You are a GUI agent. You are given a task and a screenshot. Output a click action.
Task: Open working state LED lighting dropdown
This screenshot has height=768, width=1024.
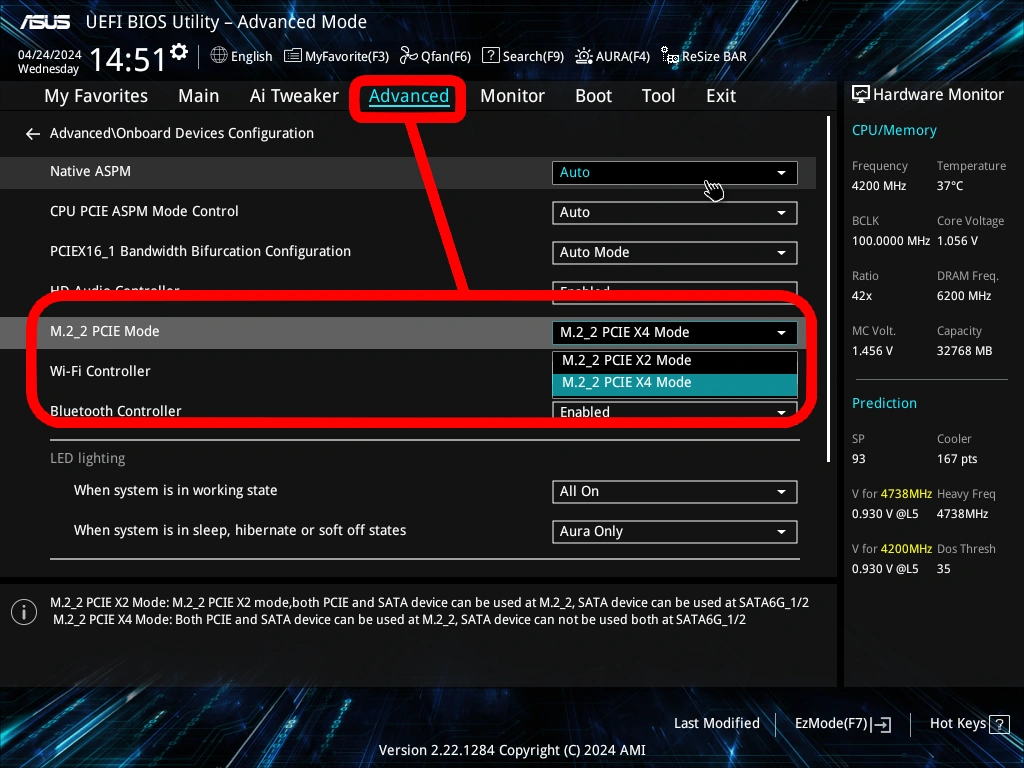click(x=675, y=492)
